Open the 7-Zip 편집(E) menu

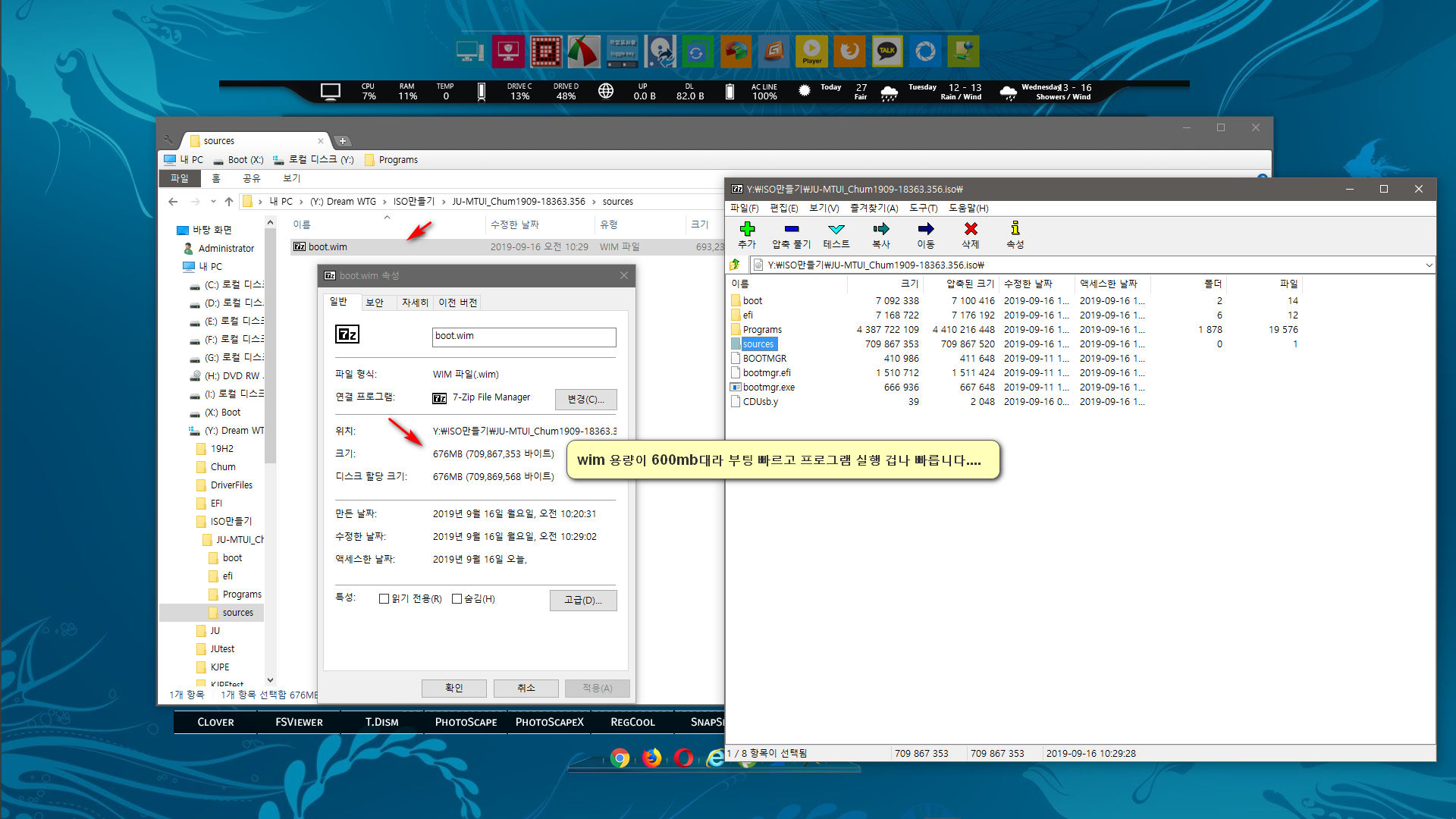783,209
